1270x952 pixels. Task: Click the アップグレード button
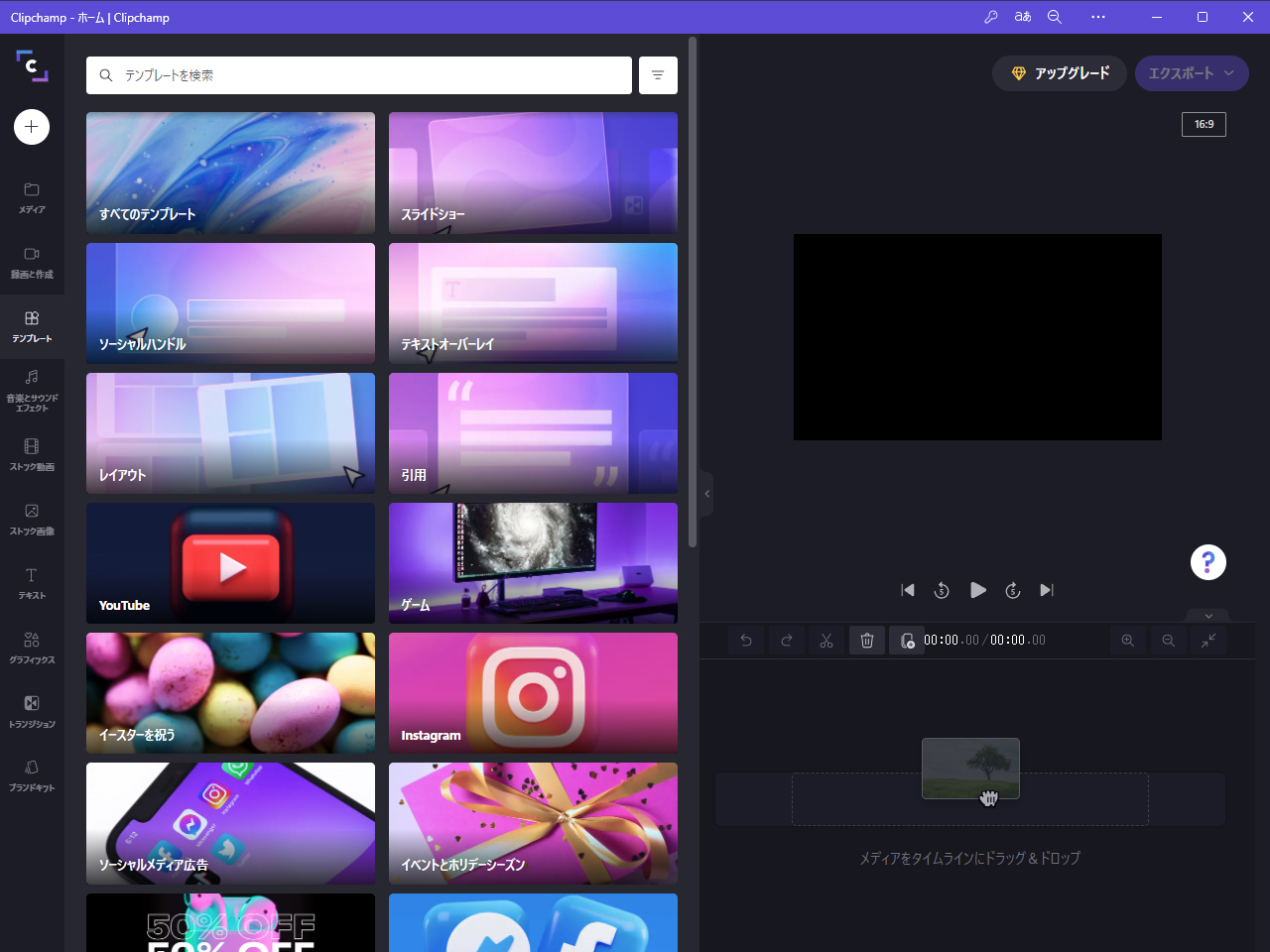click(x=1060, y=73)
